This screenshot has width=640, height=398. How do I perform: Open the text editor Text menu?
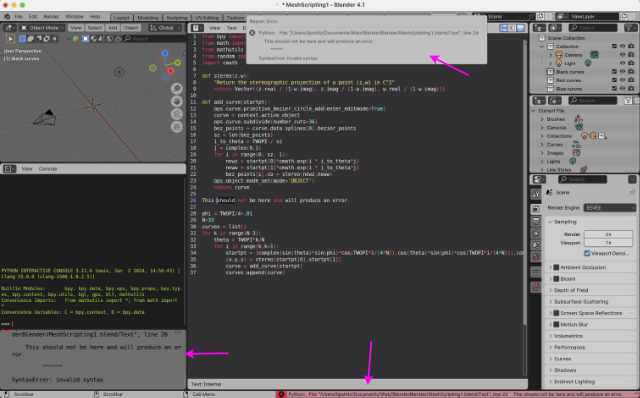point(231,28)
